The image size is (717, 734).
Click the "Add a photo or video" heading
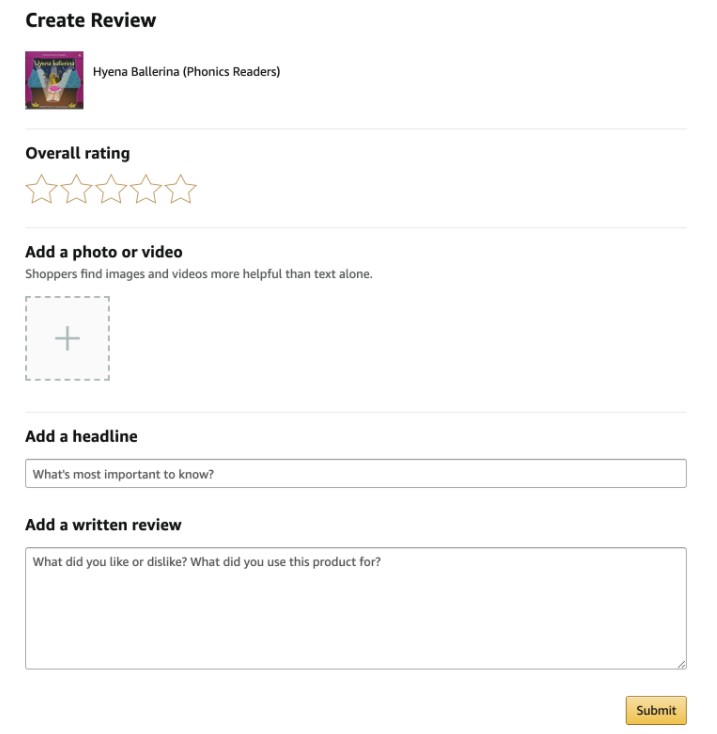coord(104,252)
